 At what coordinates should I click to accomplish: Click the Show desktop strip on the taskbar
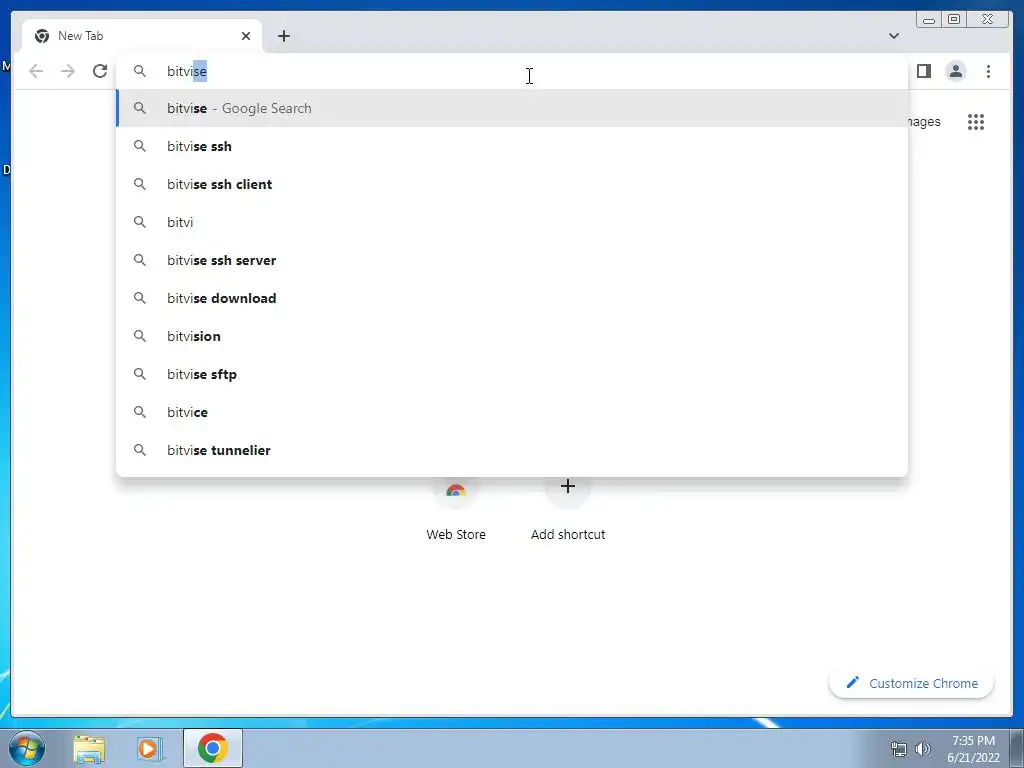point(1017,748)
